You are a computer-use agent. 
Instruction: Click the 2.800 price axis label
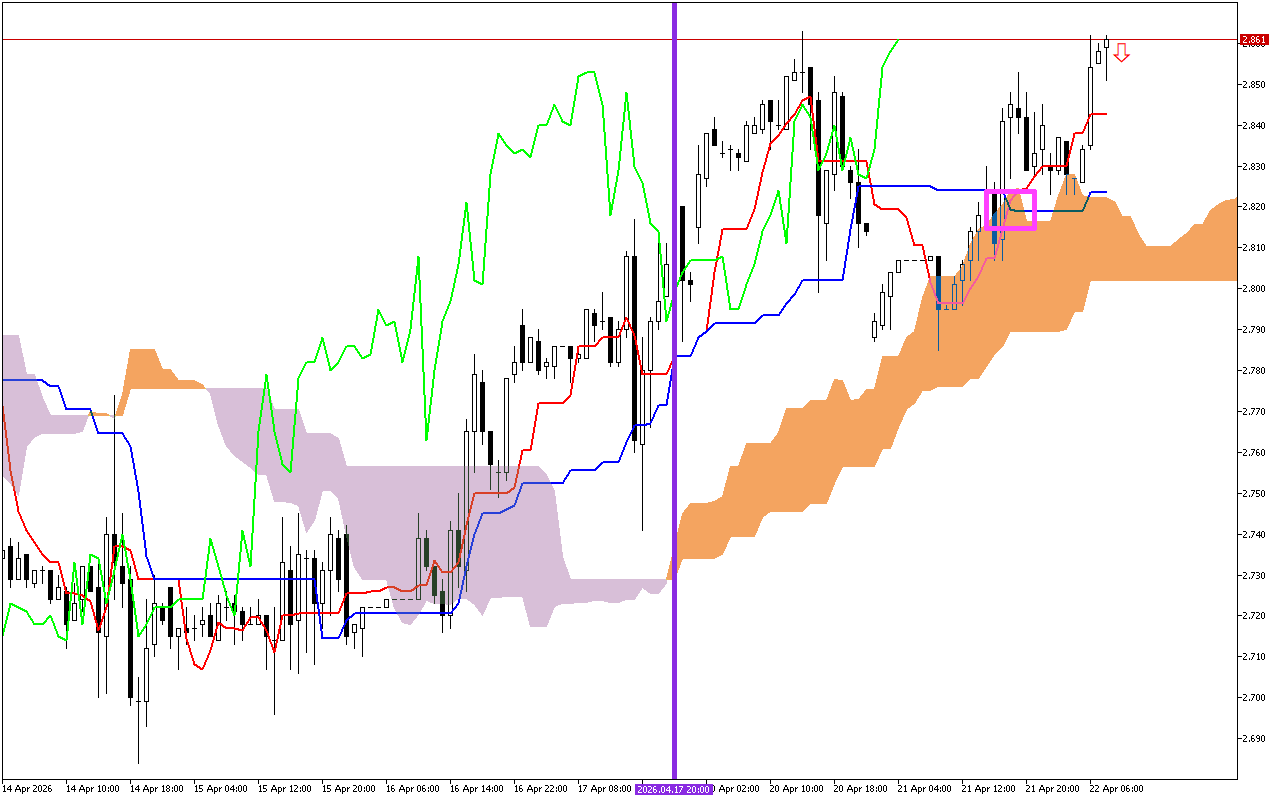[1253, 289]
